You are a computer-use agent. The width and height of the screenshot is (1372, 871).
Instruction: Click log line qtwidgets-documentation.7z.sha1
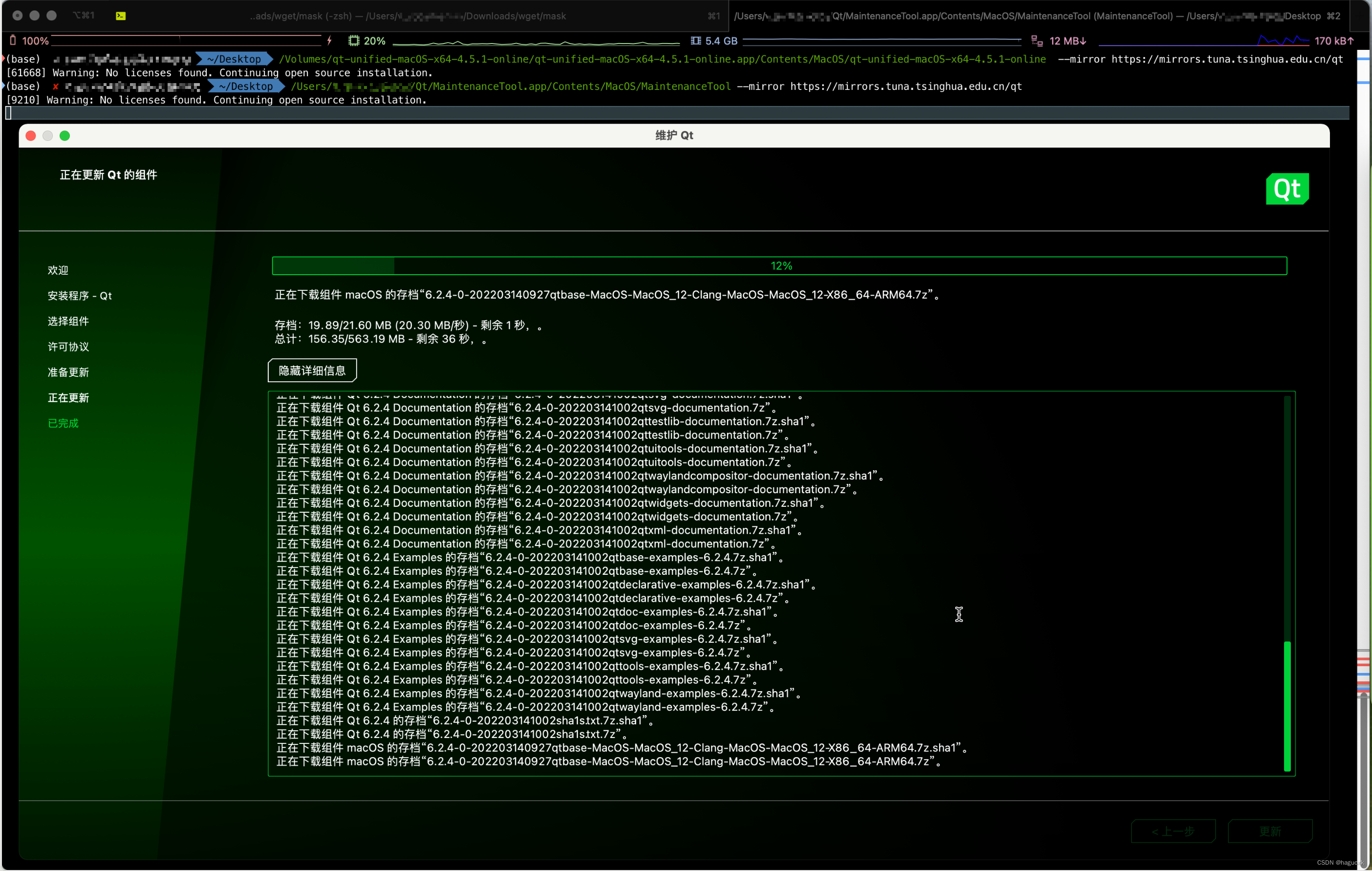[550, 503]
